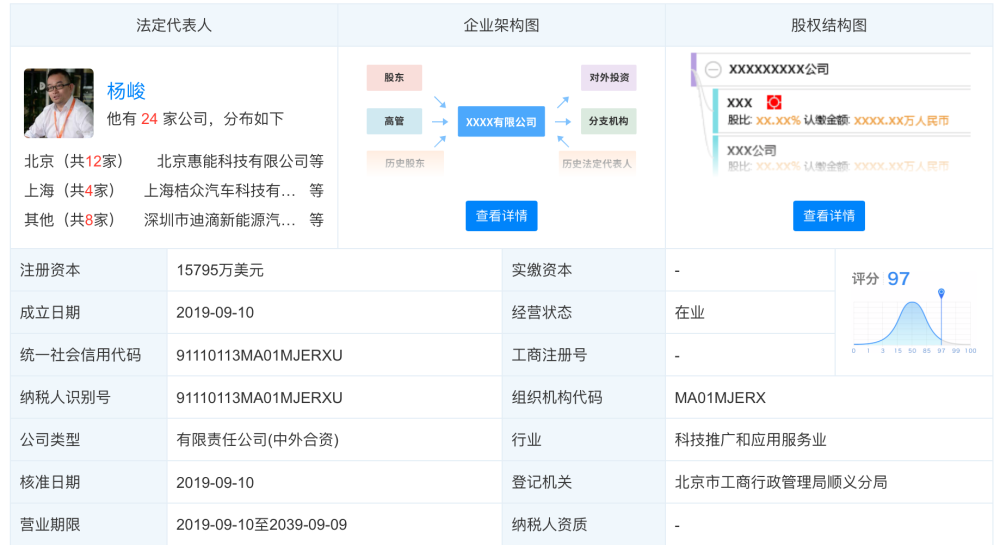Open 上海桔众汽车科技有… company link
This screenshot has width=1000, height=545.
point(219,191)
